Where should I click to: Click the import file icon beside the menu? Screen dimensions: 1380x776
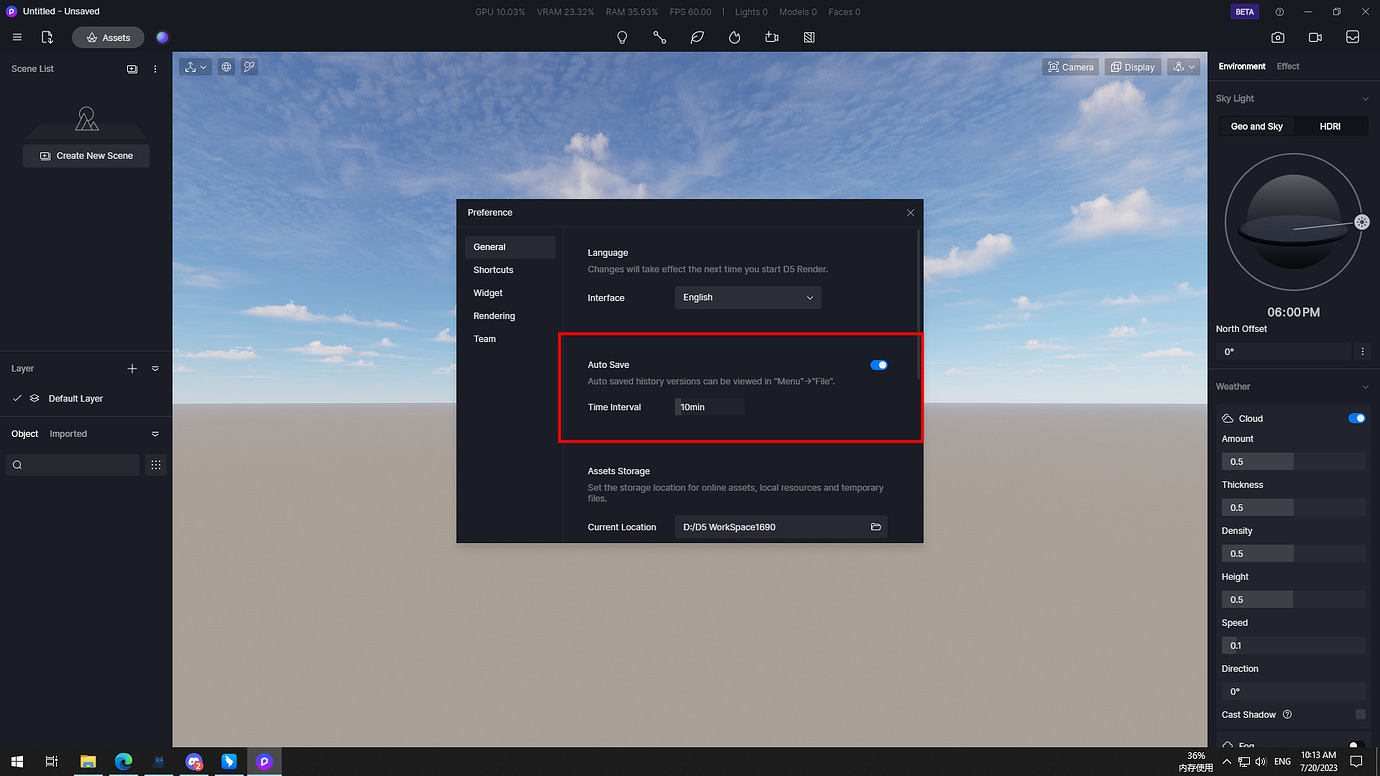pyautogui.click(x=47, y=37)
